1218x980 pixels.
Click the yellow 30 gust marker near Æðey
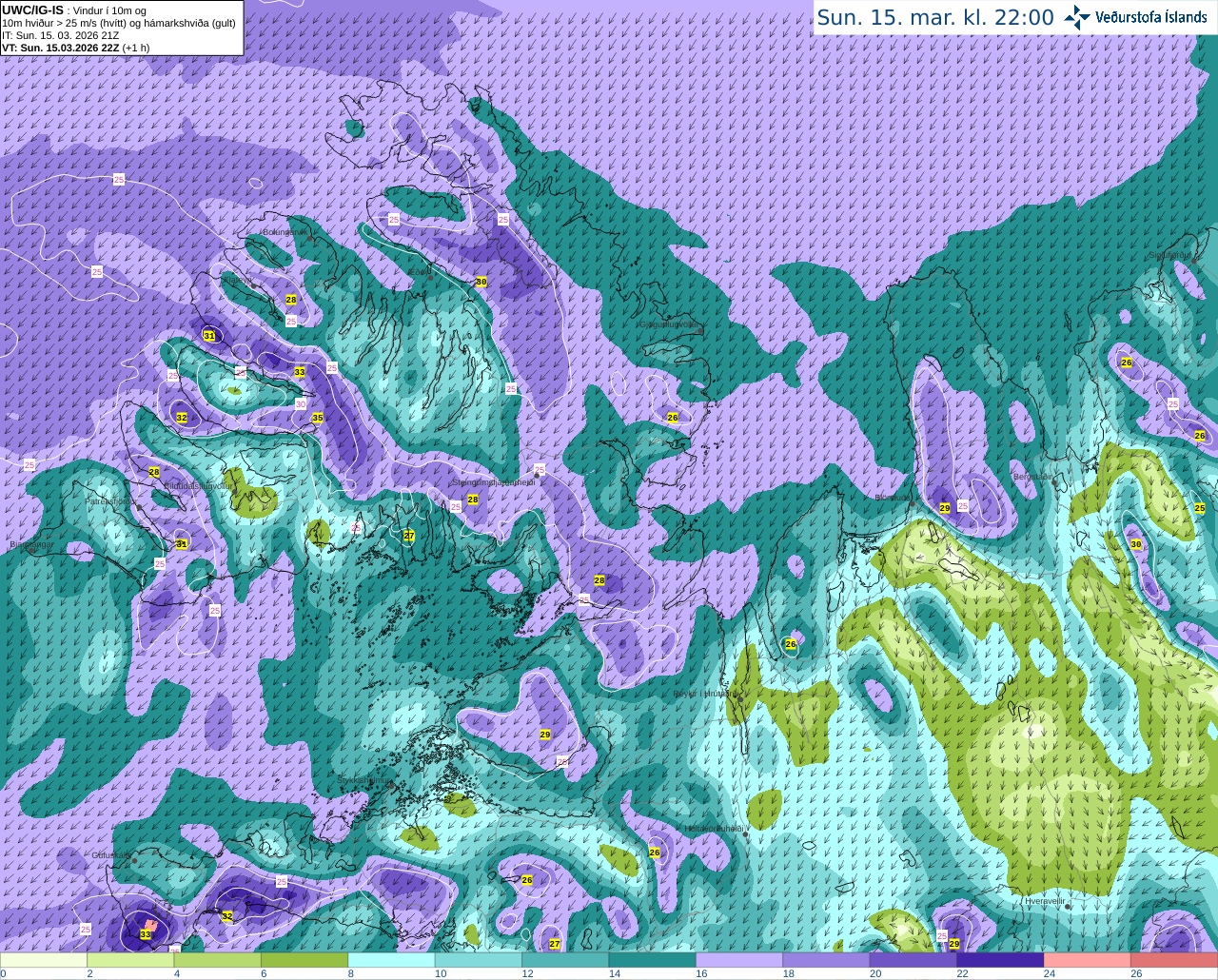point(481,282)
